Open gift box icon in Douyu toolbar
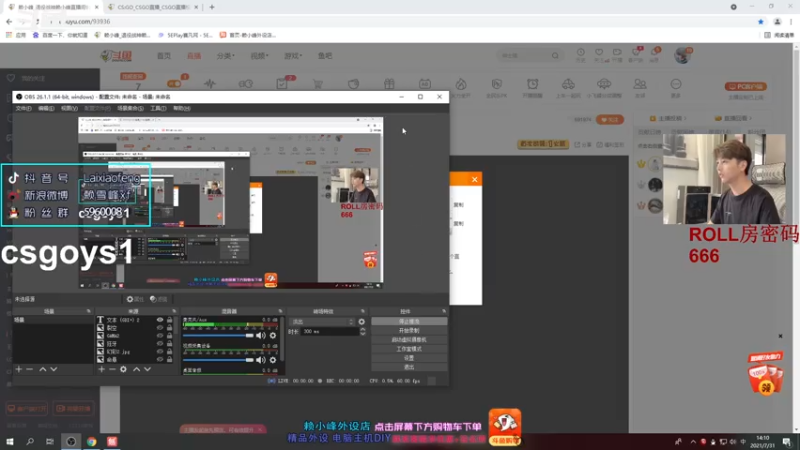The image size is (800, 450). 389,84
